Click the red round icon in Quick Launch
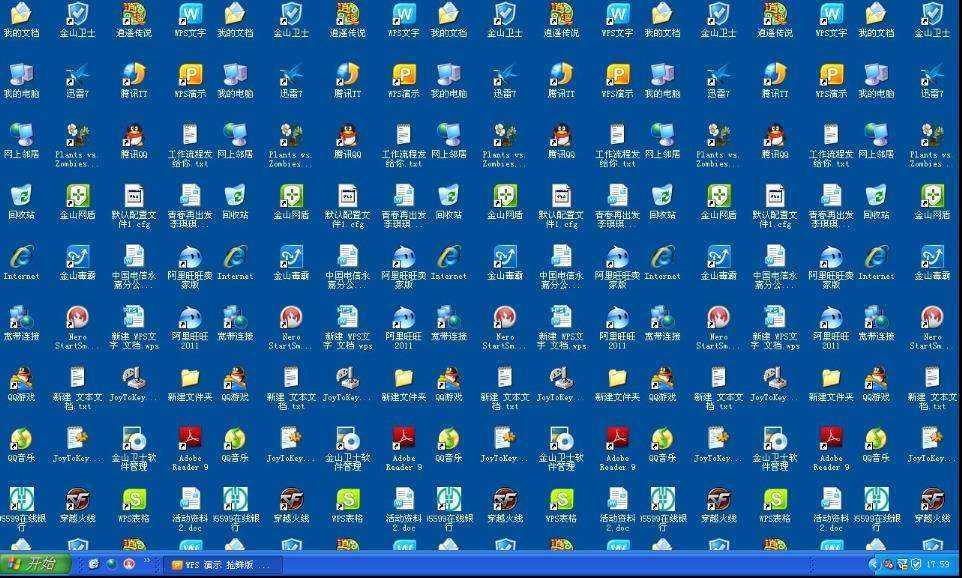Screen dimensions: 962x578 click(129, 565)
